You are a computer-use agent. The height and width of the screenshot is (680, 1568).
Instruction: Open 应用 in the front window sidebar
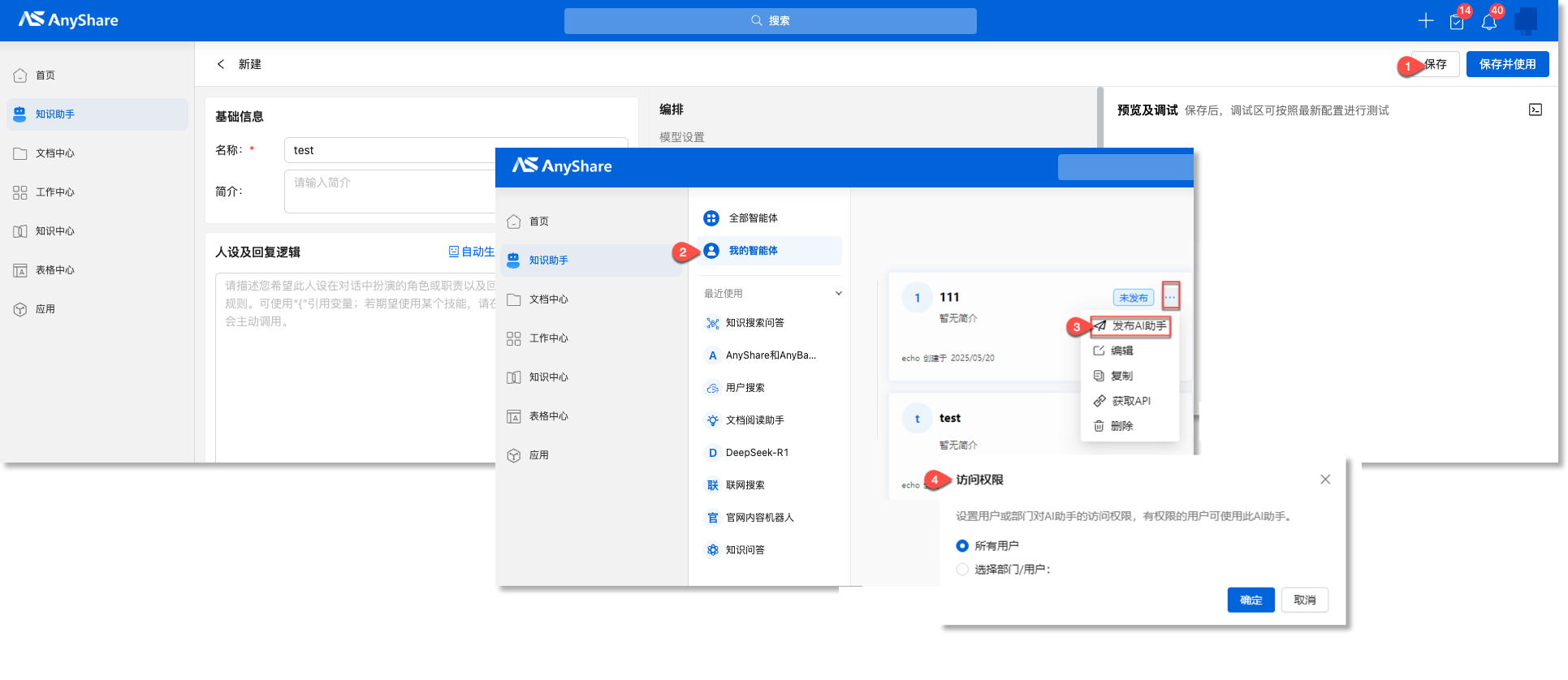pos(591,455)
